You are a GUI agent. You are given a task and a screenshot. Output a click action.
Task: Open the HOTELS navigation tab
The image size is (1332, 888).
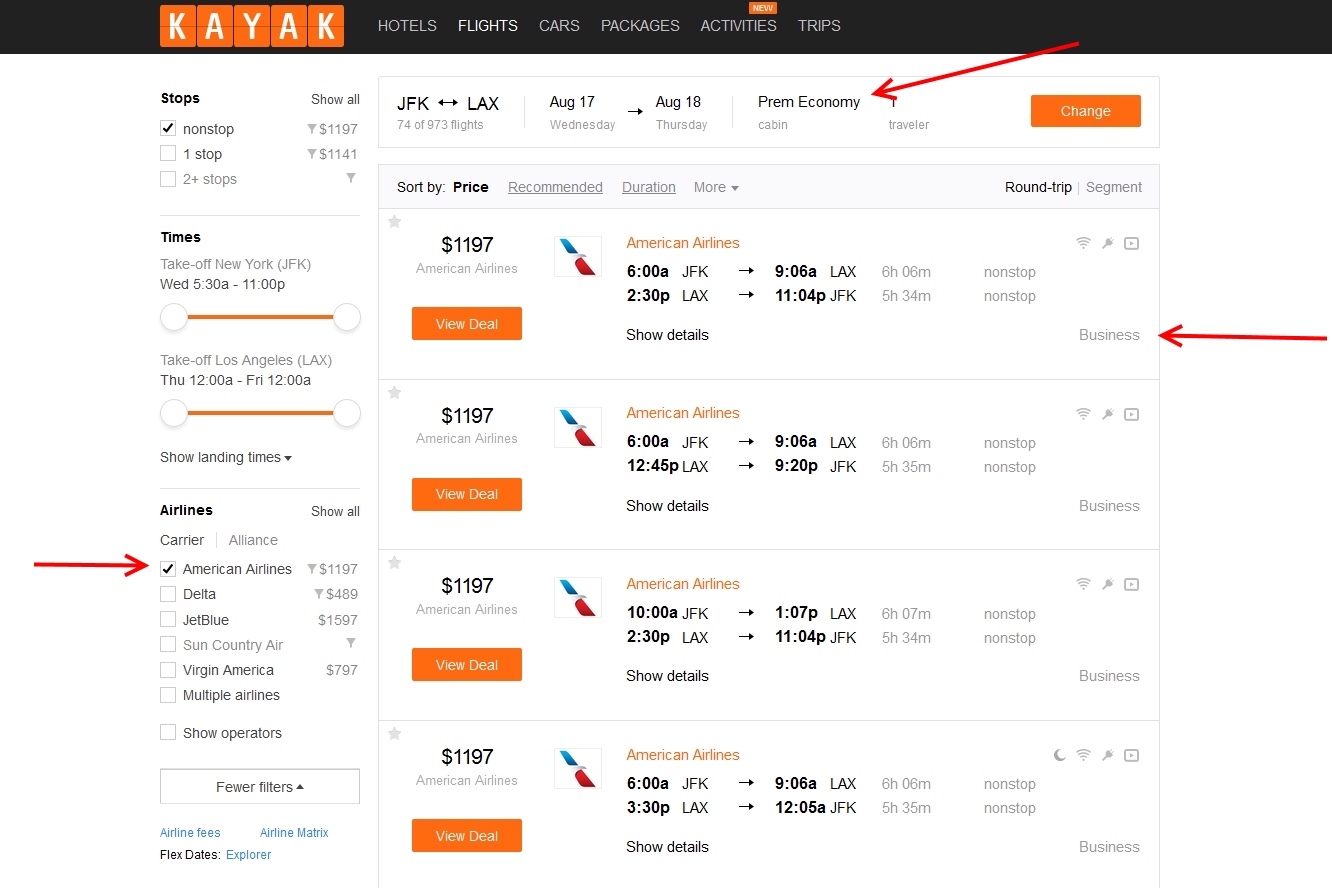point(407,26)
